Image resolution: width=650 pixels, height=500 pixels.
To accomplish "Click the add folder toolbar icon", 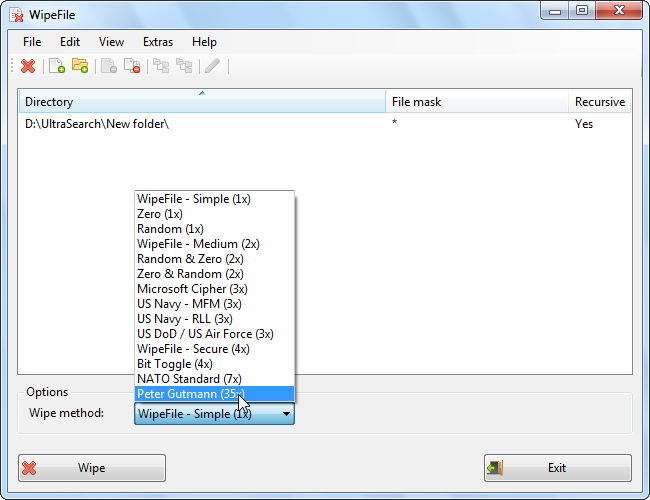I will pos(80,66).
